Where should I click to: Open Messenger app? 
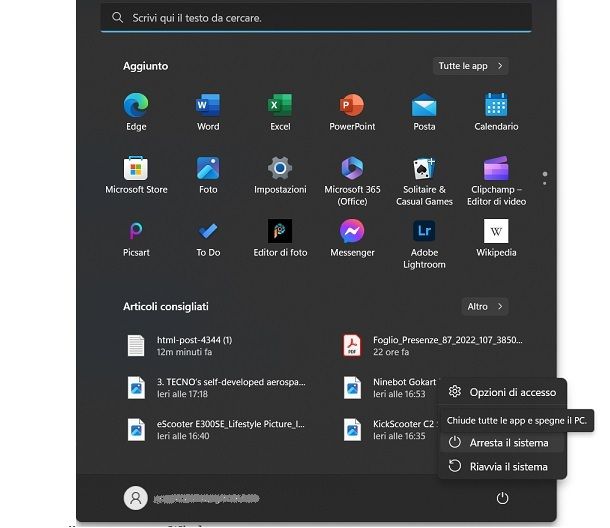pyautogui.click(x=352, y=238)
